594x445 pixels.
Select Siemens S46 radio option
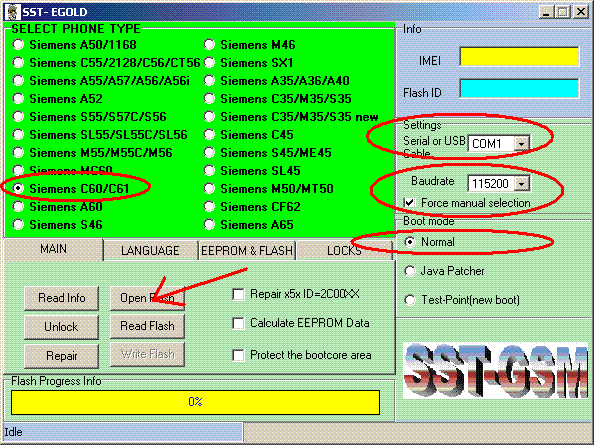pos(18,225)
